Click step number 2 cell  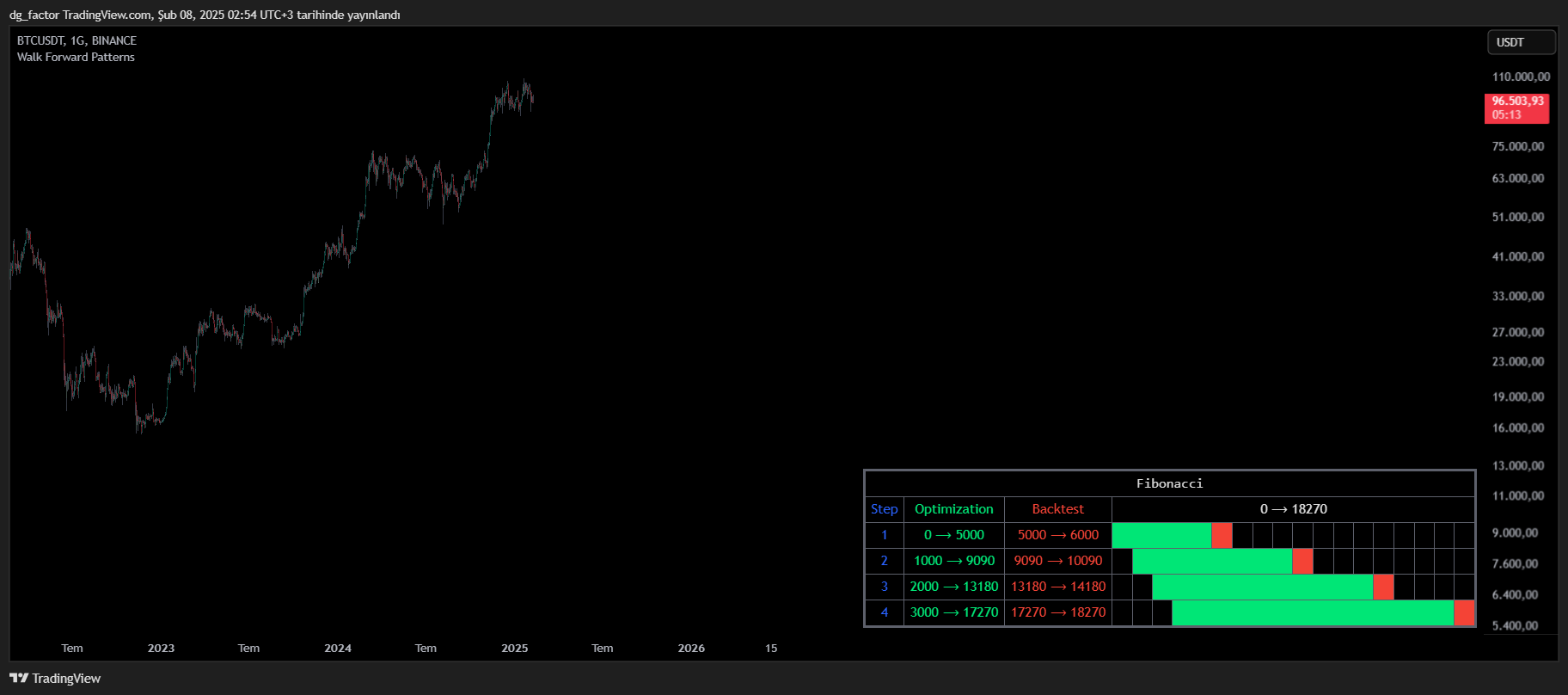point(884,561)
